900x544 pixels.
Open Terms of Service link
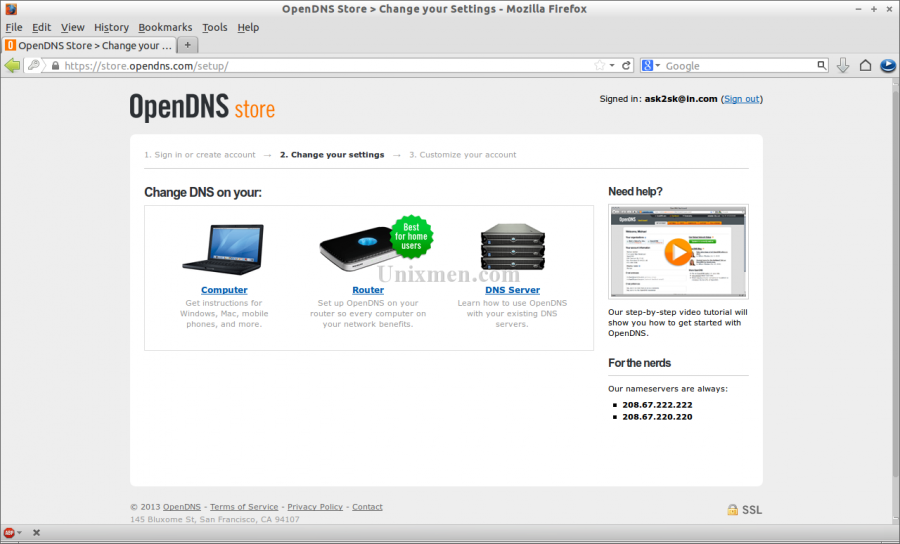click(x=244, y=507)
